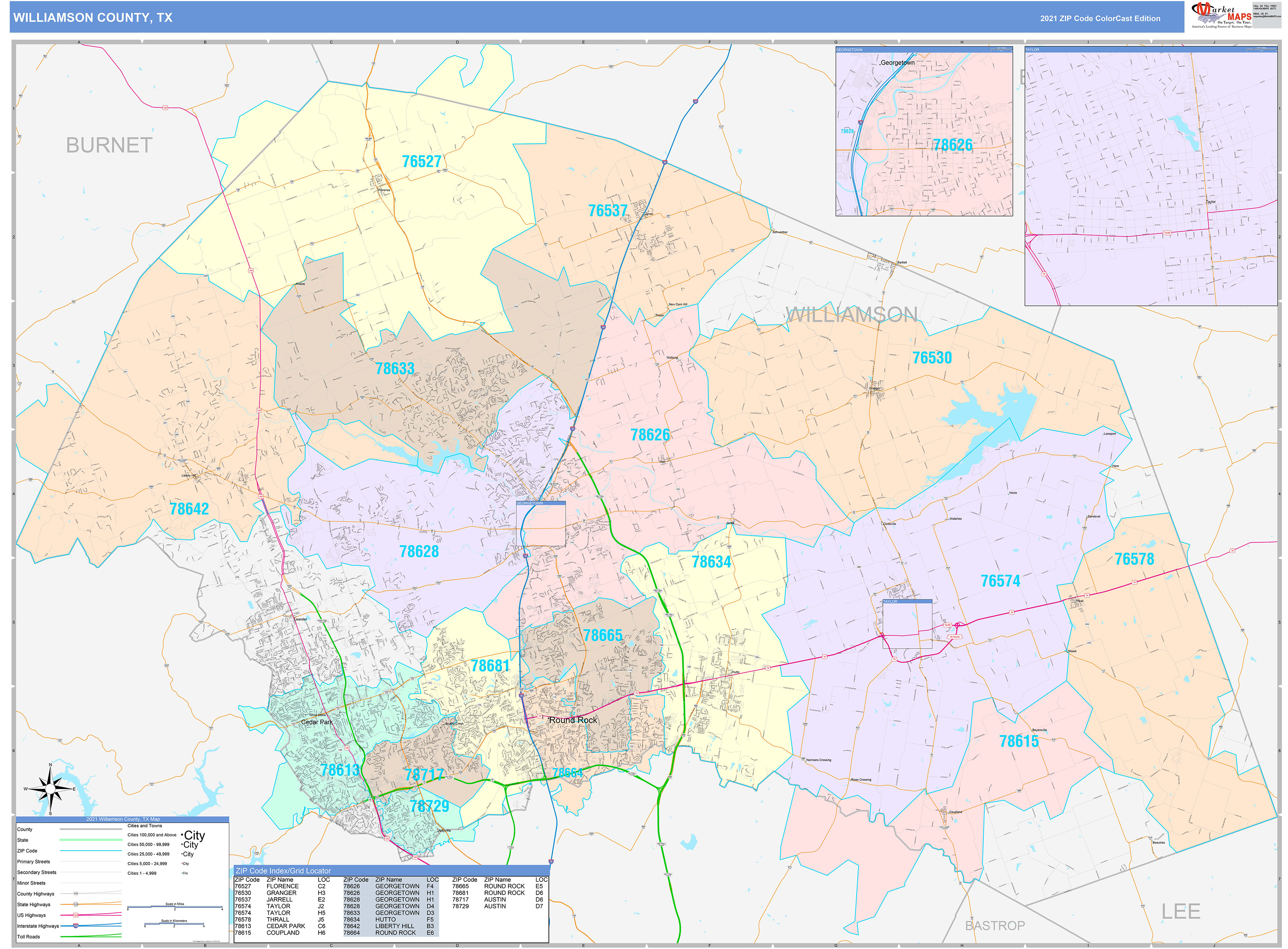Open the Taylor inset map thumbnail
This screenshot has height=949, width=1288.
point(1151,176)
